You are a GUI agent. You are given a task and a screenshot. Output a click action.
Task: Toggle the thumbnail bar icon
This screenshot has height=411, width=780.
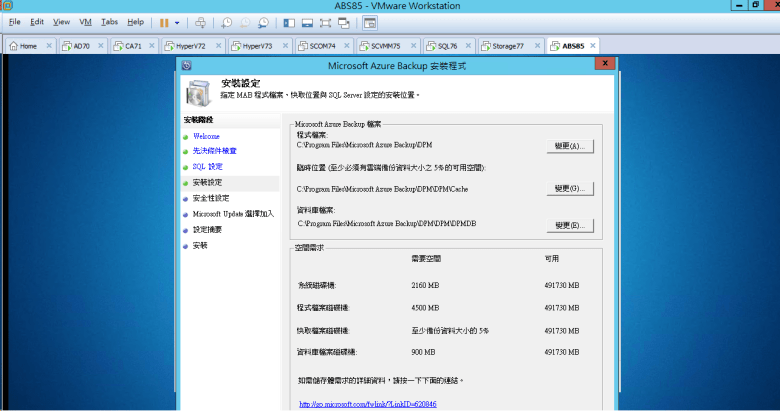[x=307, y=21]
